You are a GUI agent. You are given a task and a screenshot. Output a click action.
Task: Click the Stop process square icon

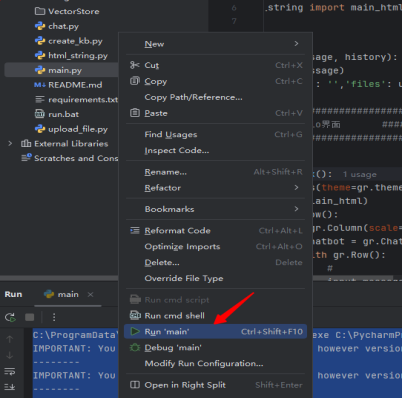click(30, 317)
